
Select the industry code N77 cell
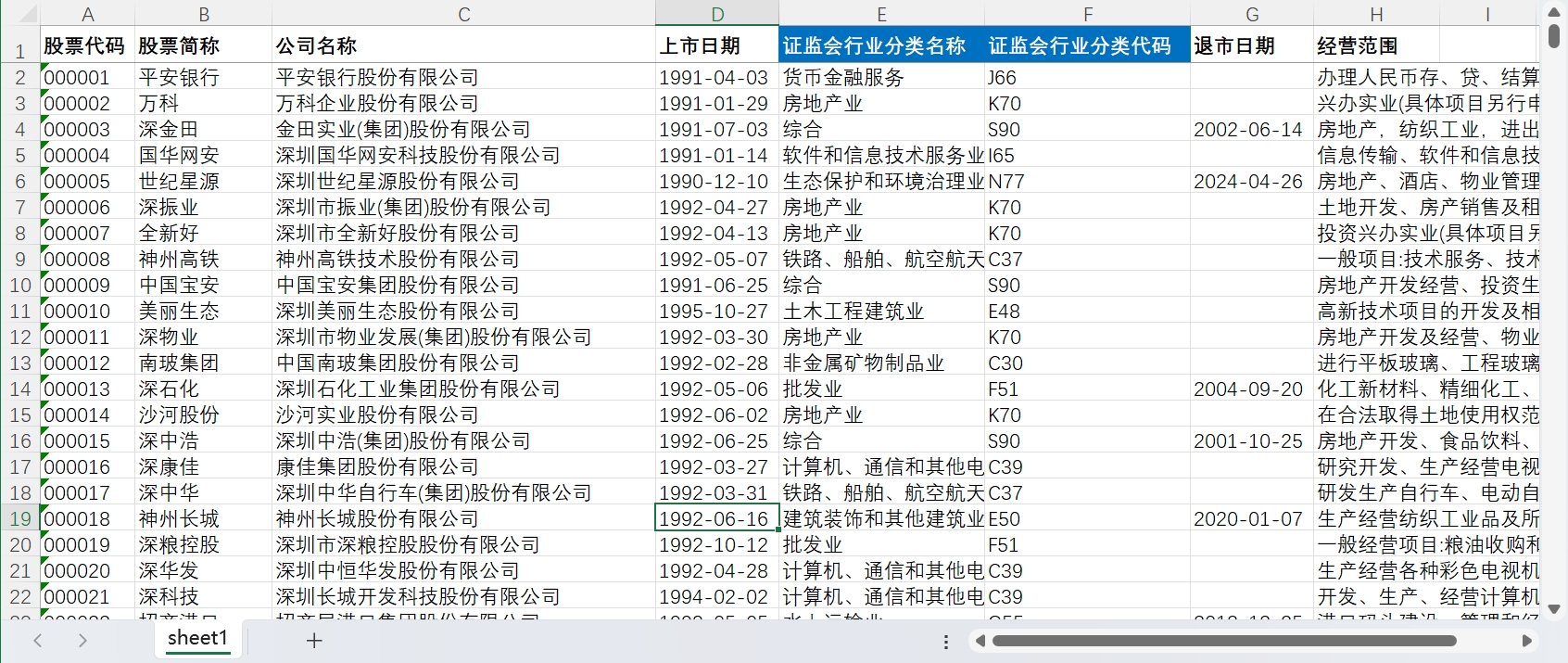[x=1088, y=182]
